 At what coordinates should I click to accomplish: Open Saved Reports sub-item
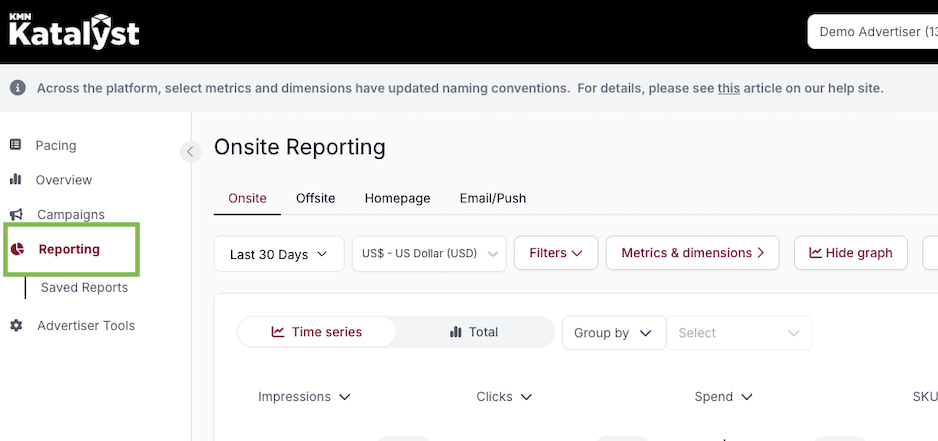pos(84,287)
